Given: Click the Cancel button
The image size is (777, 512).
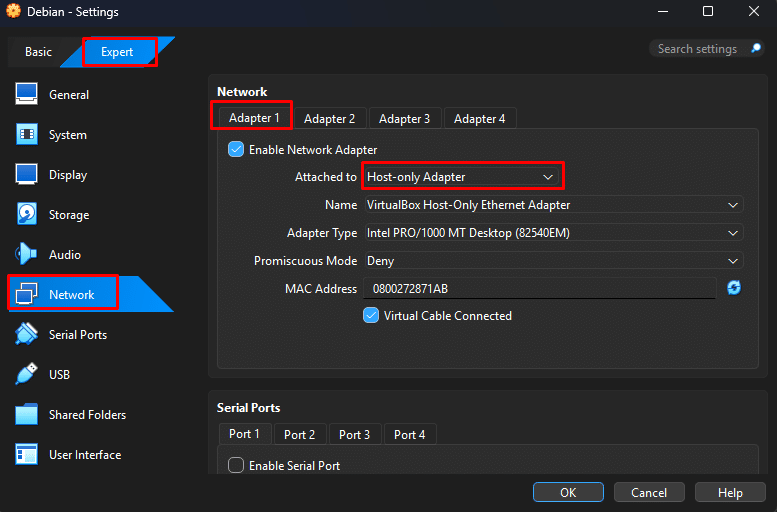Looking at the screenshot, I should [649, 492].
